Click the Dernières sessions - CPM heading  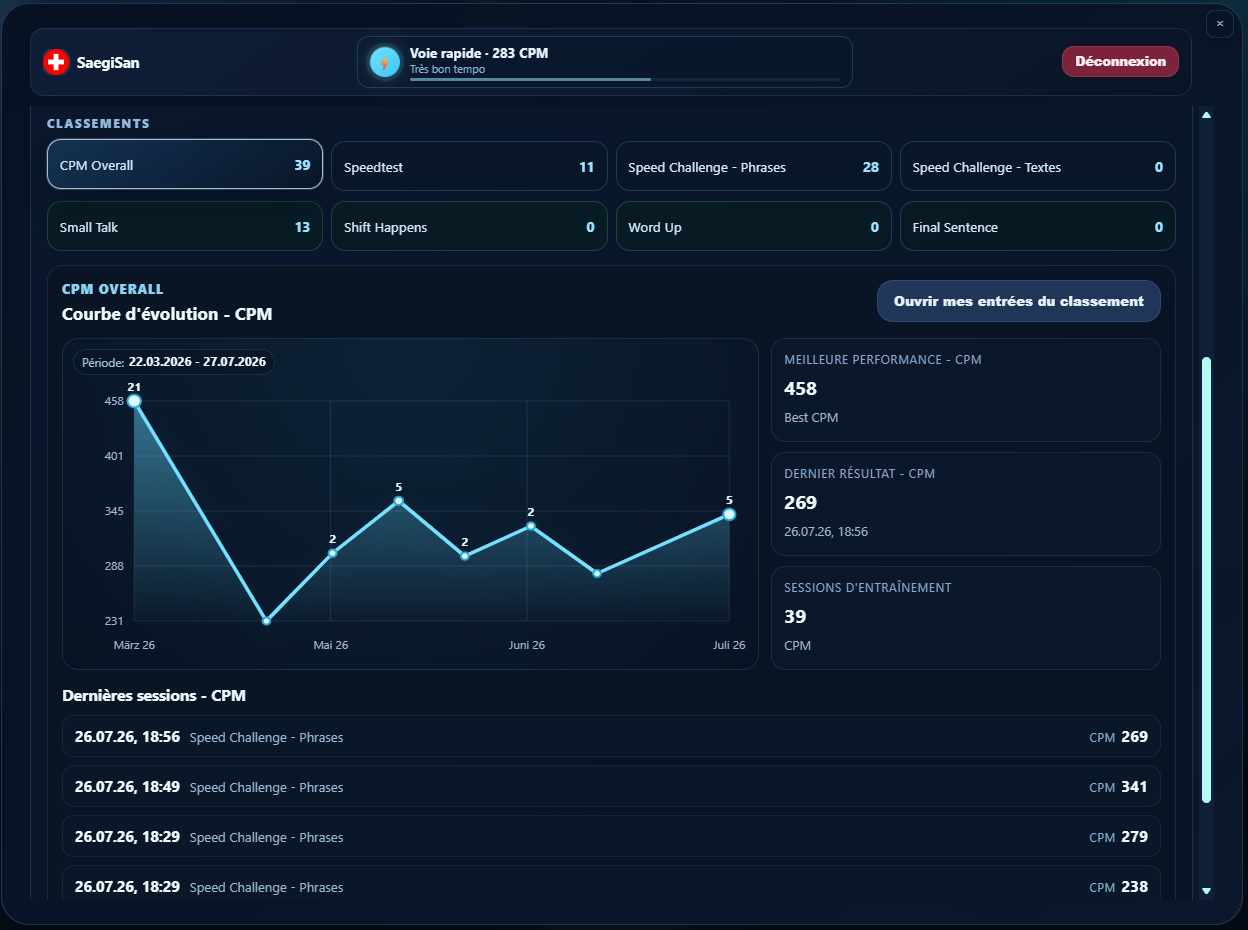click(x=154, y=695)
